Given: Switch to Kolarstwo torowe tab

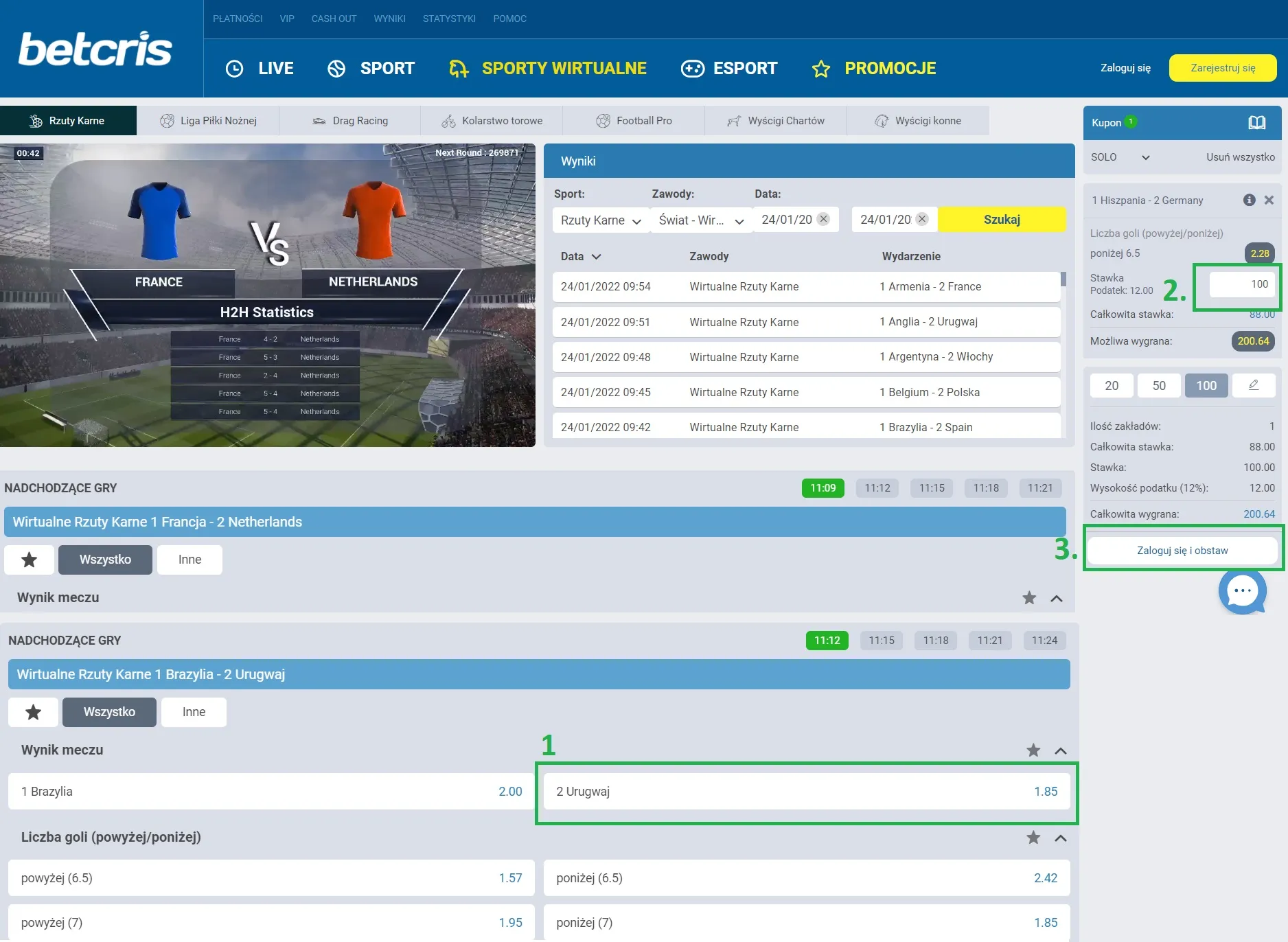Looking at the screenshot, I should click(x=492, y=121).
